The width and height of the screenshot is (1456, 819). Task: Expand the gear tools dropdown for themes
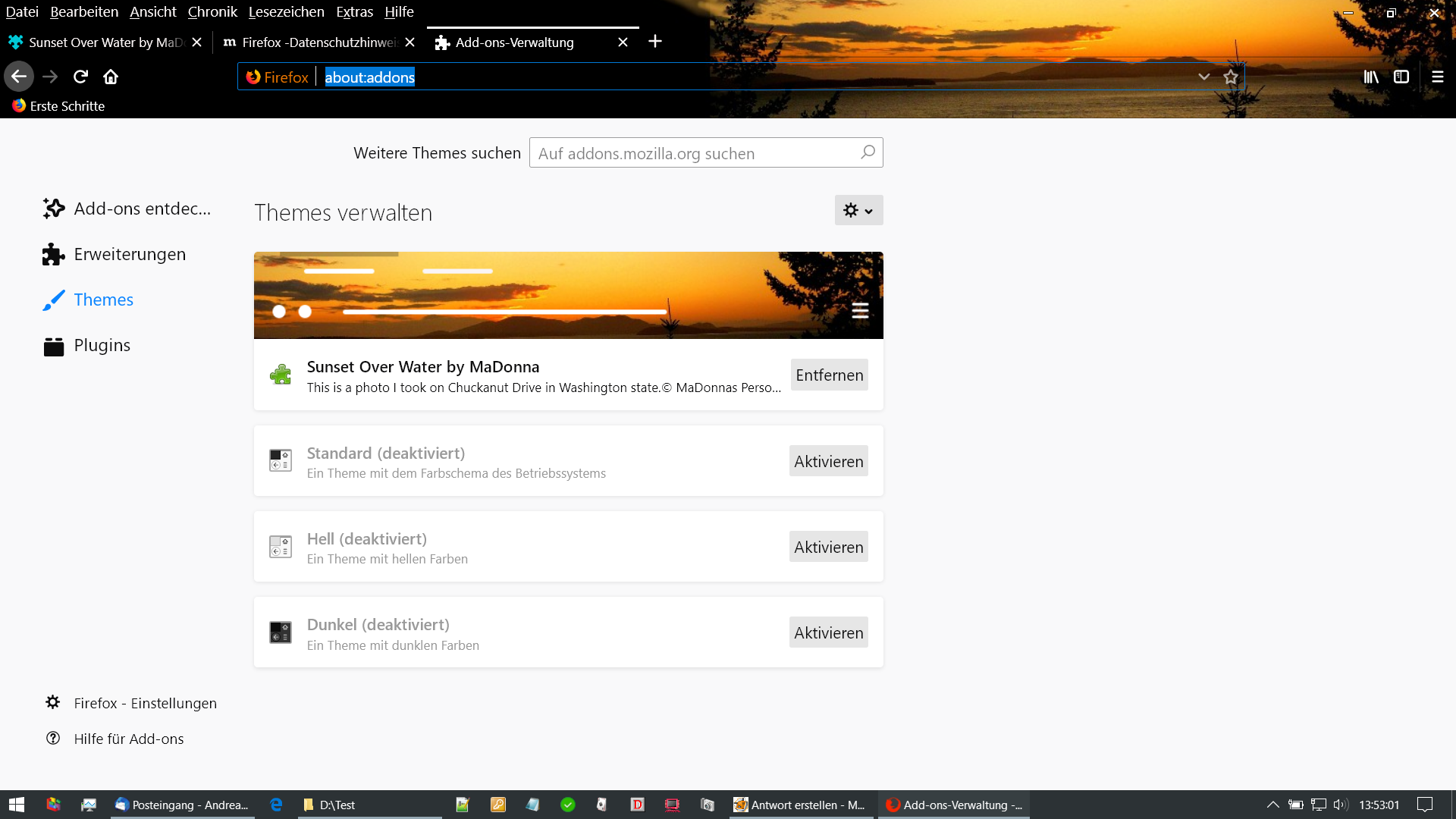(858, 211)
